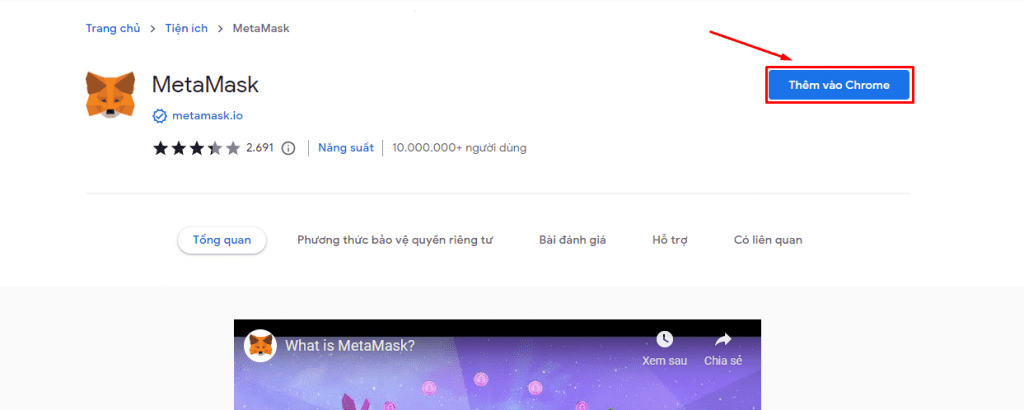Open the Hỗ trợ tab

(x=670, y=240)
